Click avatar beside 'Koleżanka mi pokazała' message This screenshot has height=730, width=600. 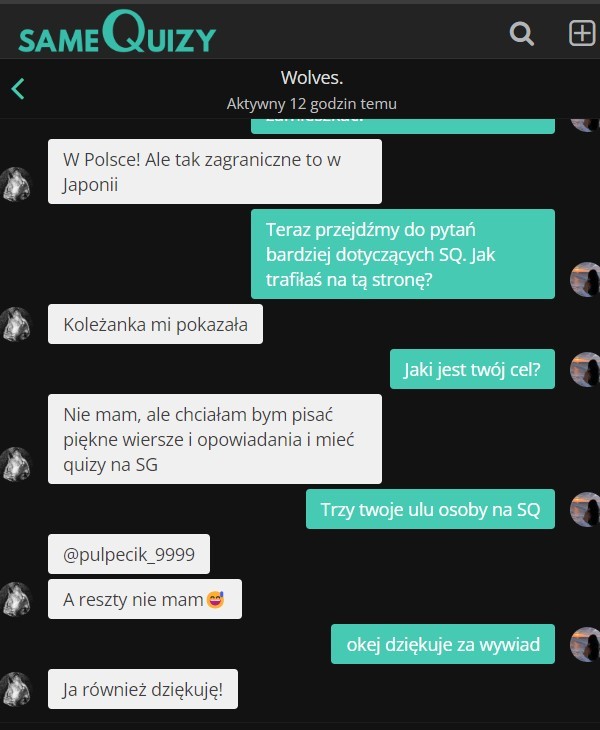tap(15, 324)
